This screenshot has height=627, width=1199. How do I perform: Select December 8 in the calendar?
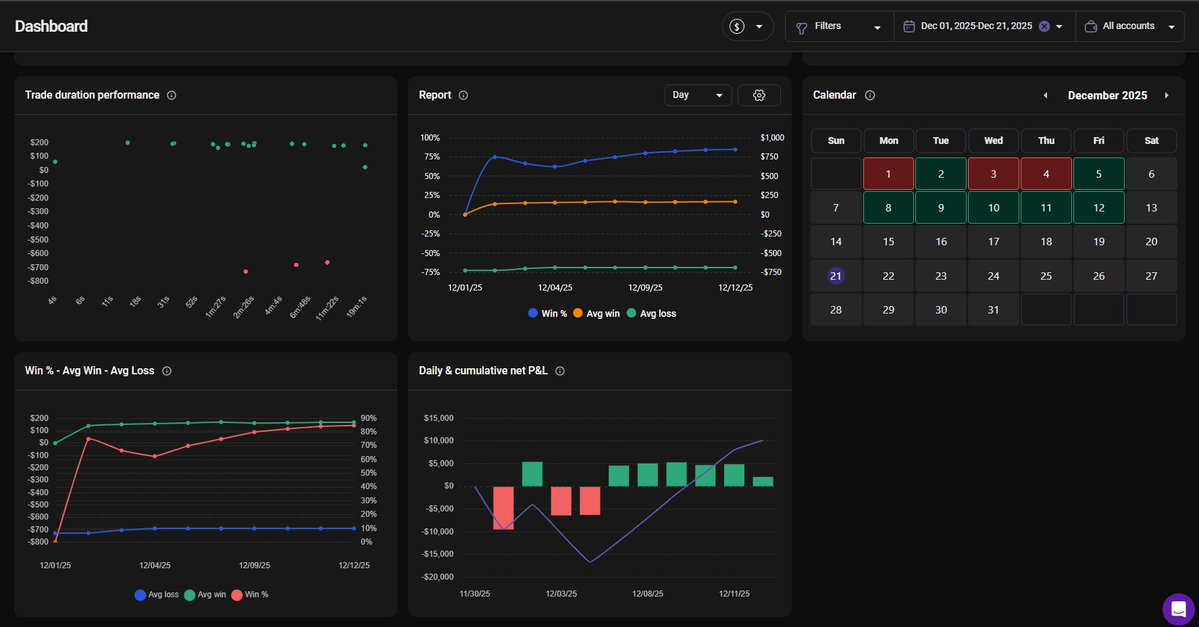pyautogui.click(x=889, y=208)
